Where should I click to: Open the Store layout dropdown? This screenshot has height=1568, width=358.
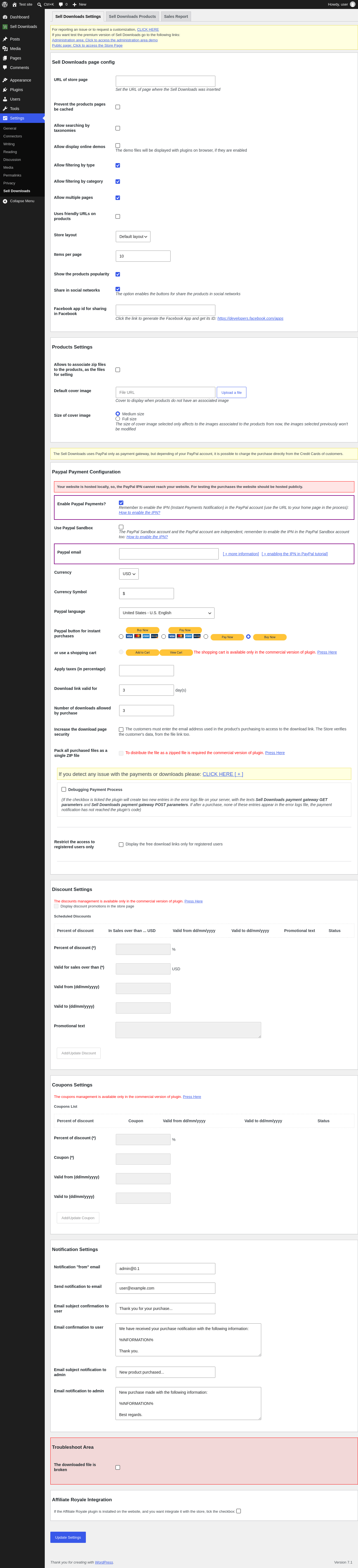[133, 237]
